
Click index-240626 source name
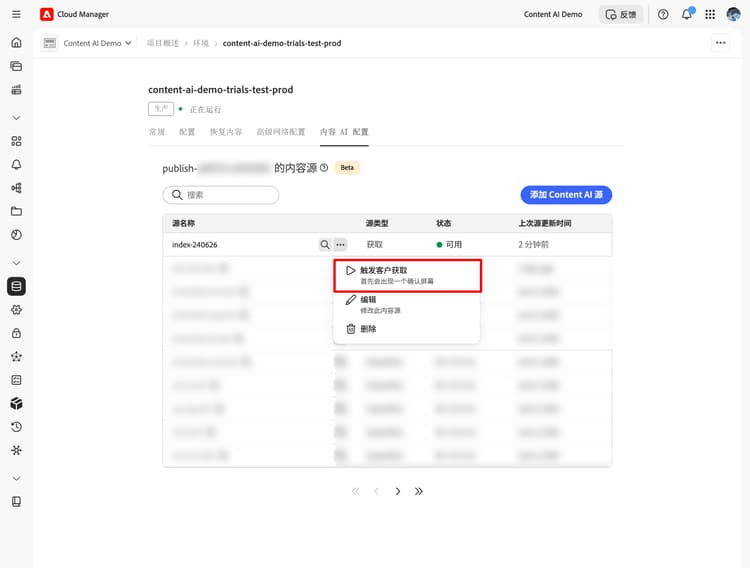(x=195, y=245)
